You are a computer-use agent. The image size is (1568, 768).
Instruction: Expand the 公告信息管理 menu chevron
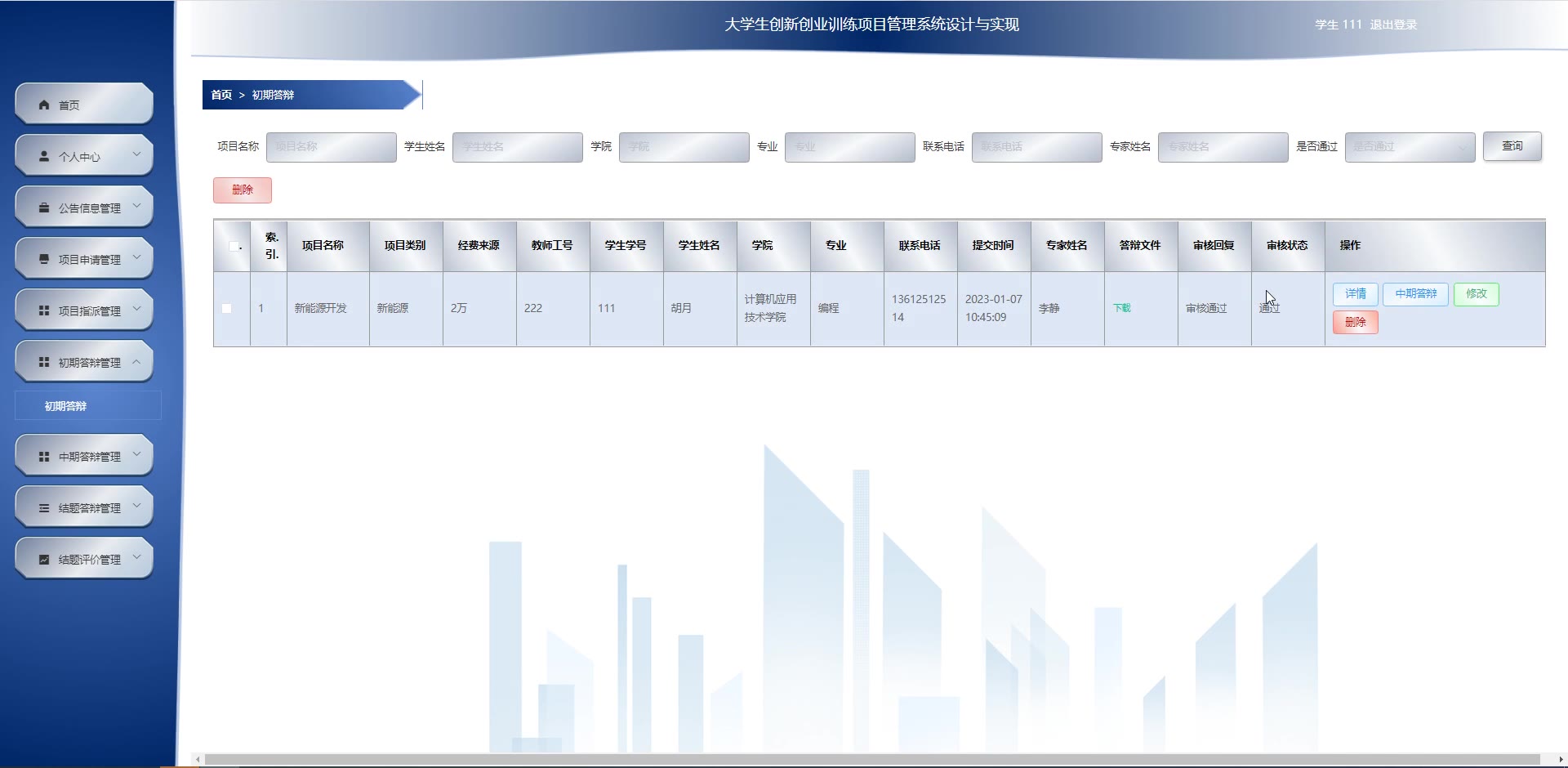click(136, 205)
